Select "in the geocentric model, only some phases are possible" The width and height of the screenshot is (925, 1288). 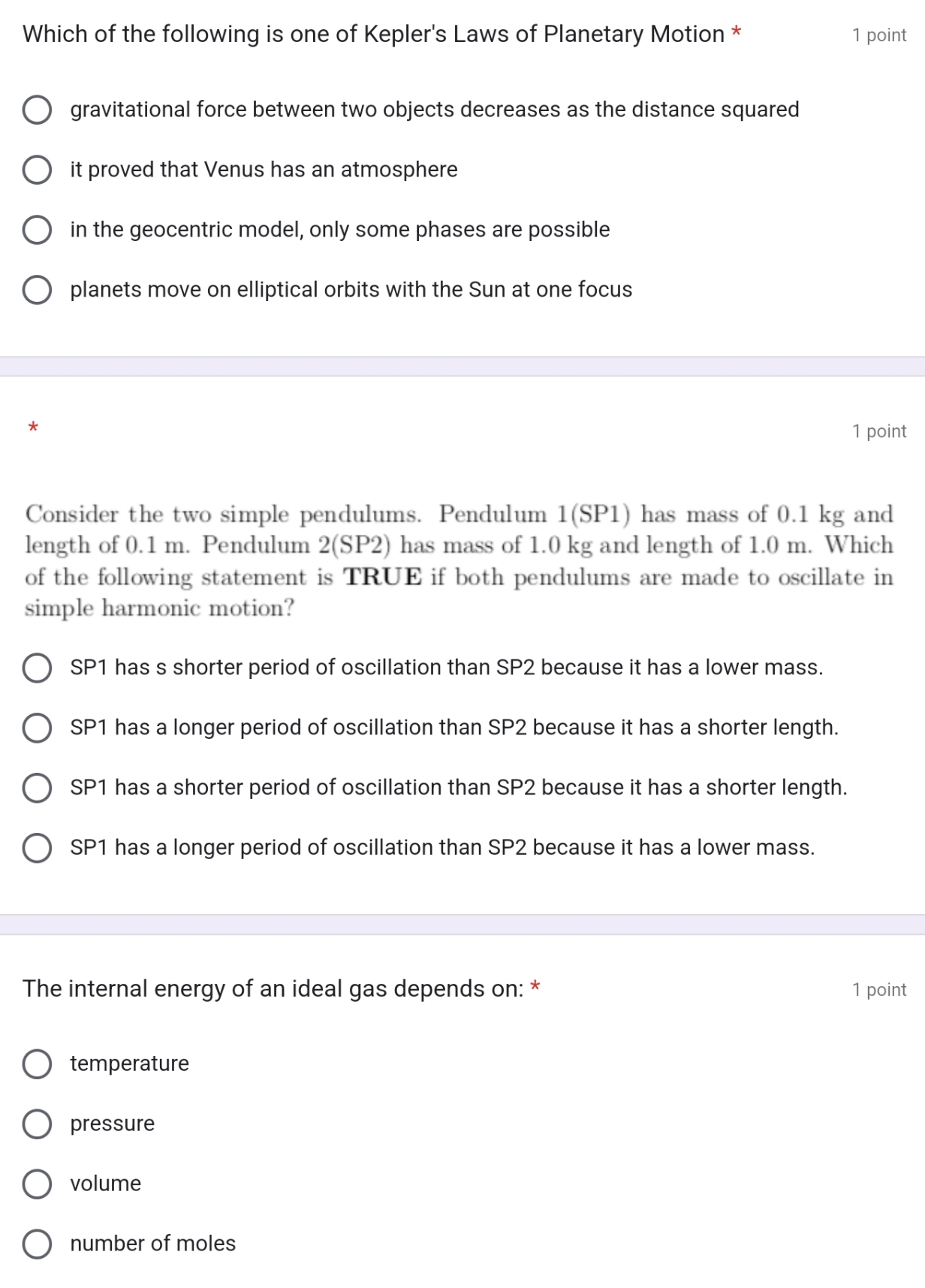click(36, 230)
